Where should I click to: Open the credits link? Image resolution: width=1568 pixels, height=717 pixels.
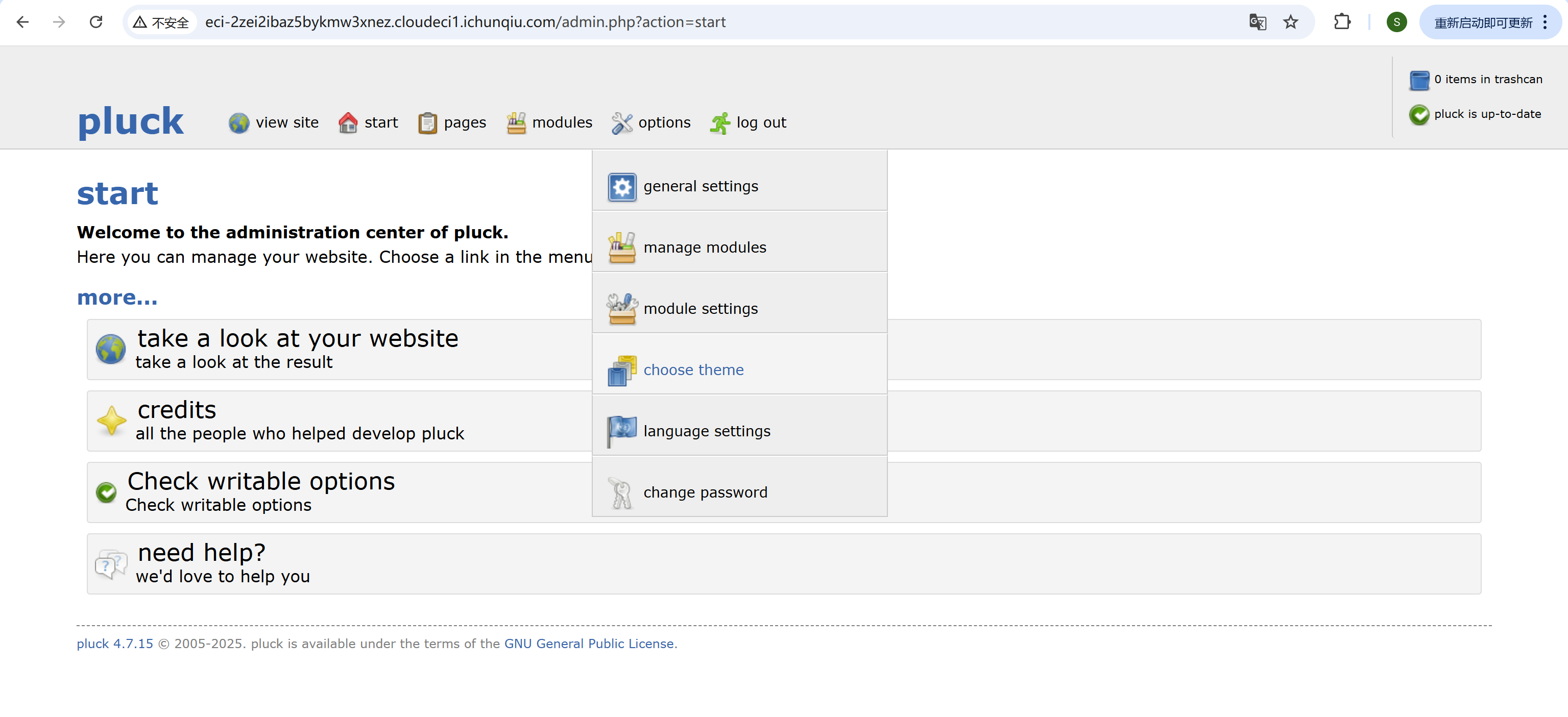pos(177,410)
